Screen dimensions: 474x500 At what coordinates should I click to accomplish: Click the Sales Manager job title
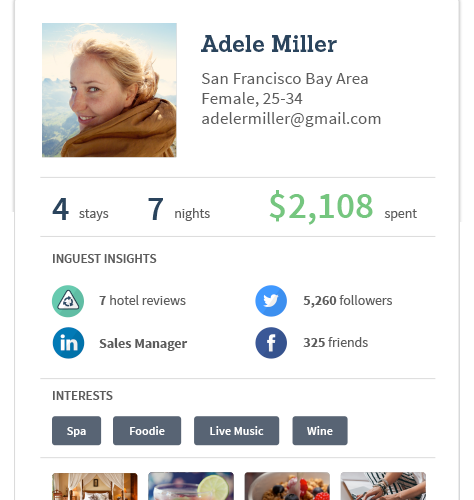pyautogui.click(x=143, y=344)
